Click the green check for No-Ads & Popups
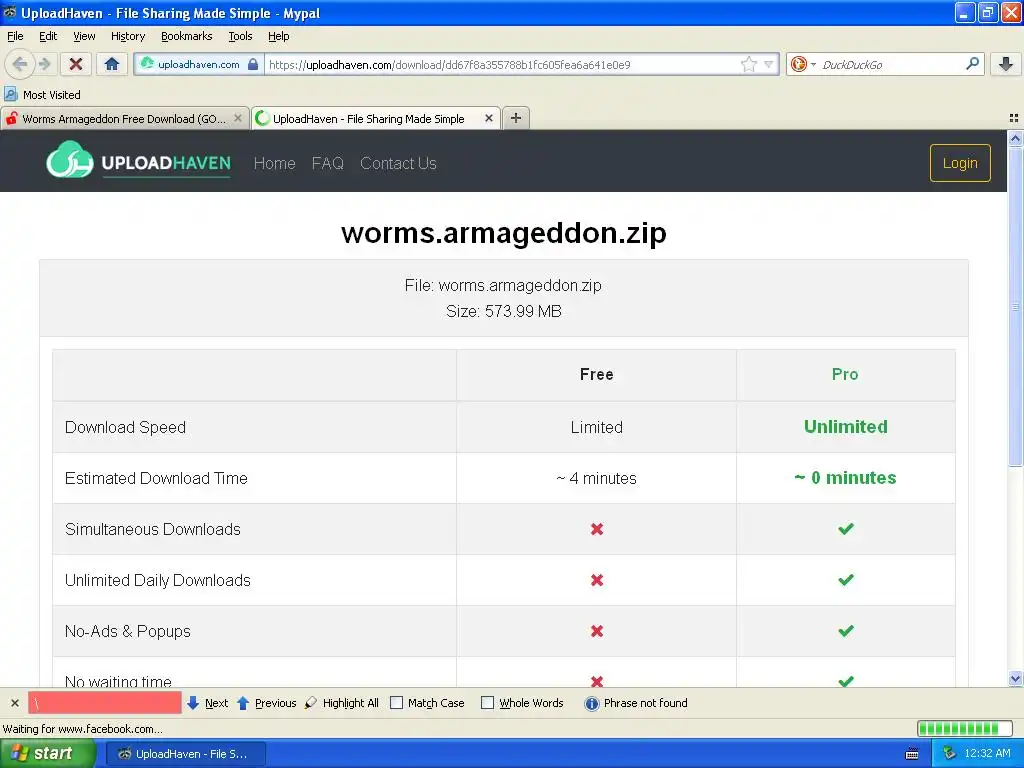This screenshot has width=1024, height=768. click(846, 630)
